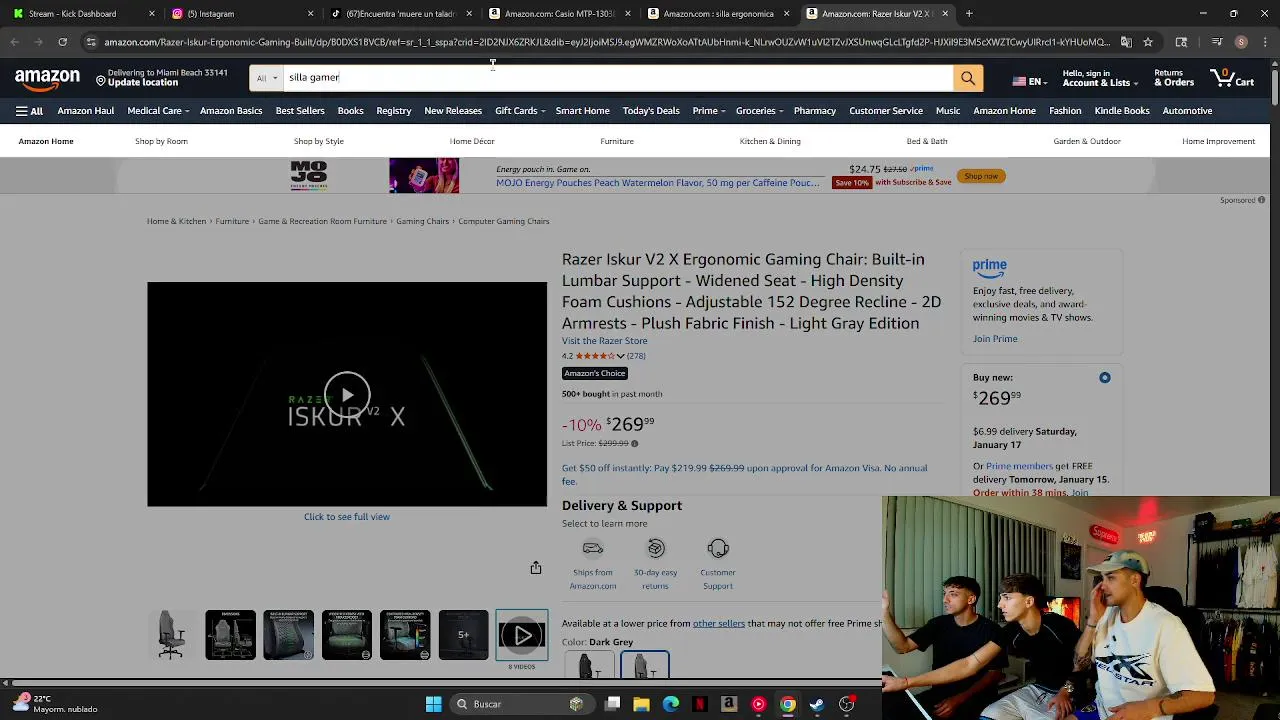
Task: Expand the Medical Care dropdown
Action: tap(158, 111)
